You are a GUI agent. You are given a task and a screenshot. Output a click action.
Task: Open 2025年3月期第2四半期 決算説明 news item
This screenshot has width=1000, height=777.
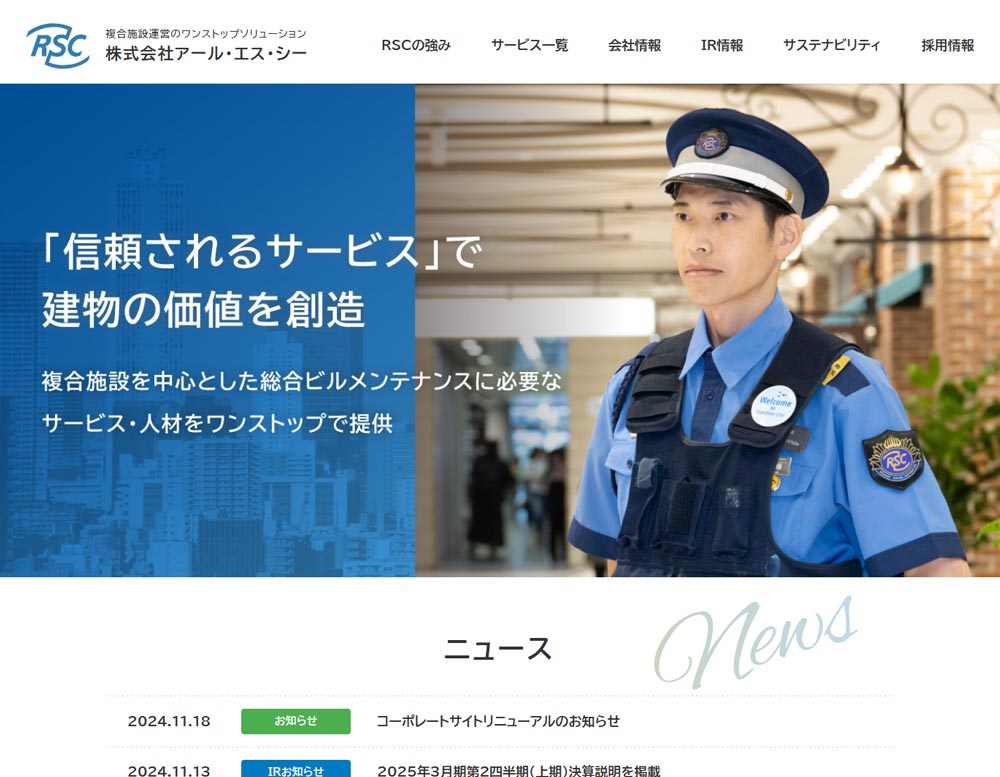518,771
